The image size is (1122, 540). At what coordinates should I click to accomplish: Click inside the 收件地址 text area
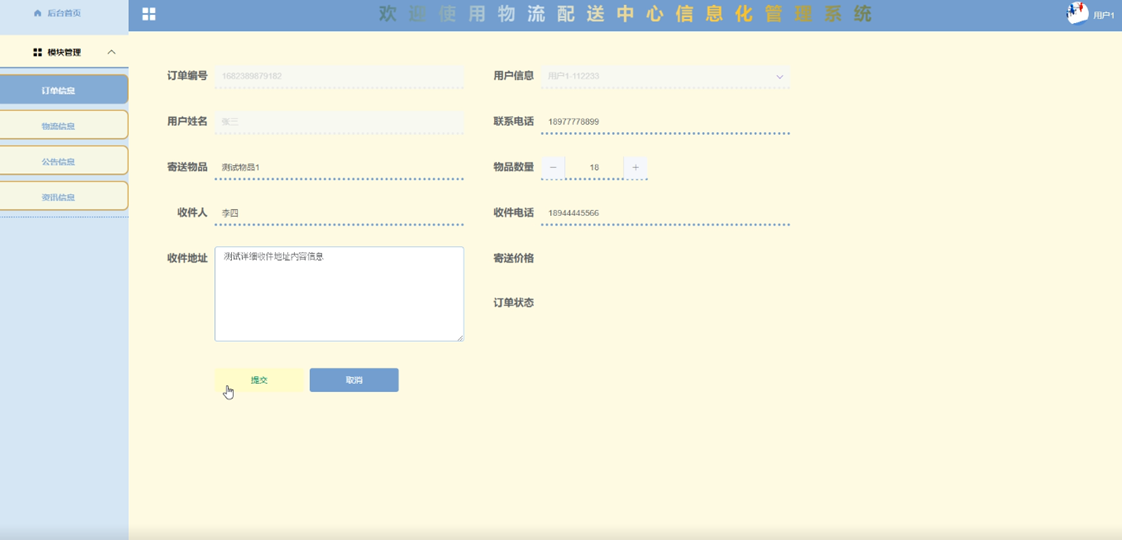coord(339,294)
